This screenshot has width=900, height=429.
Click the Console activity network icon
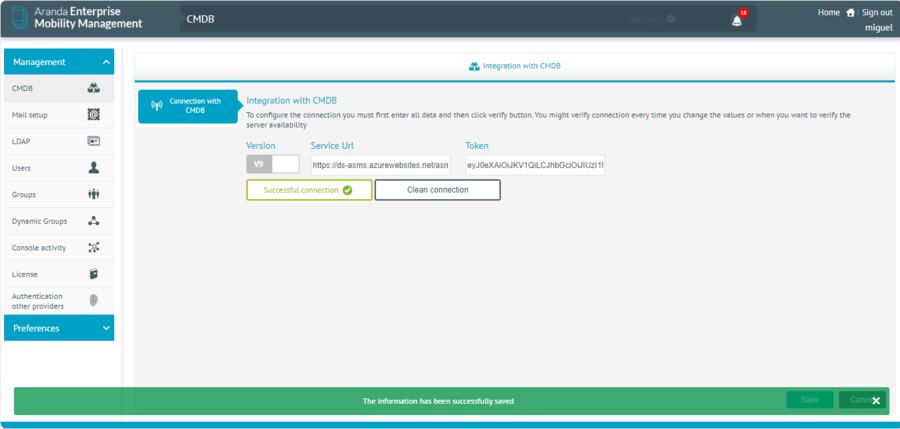click(94, 248)
